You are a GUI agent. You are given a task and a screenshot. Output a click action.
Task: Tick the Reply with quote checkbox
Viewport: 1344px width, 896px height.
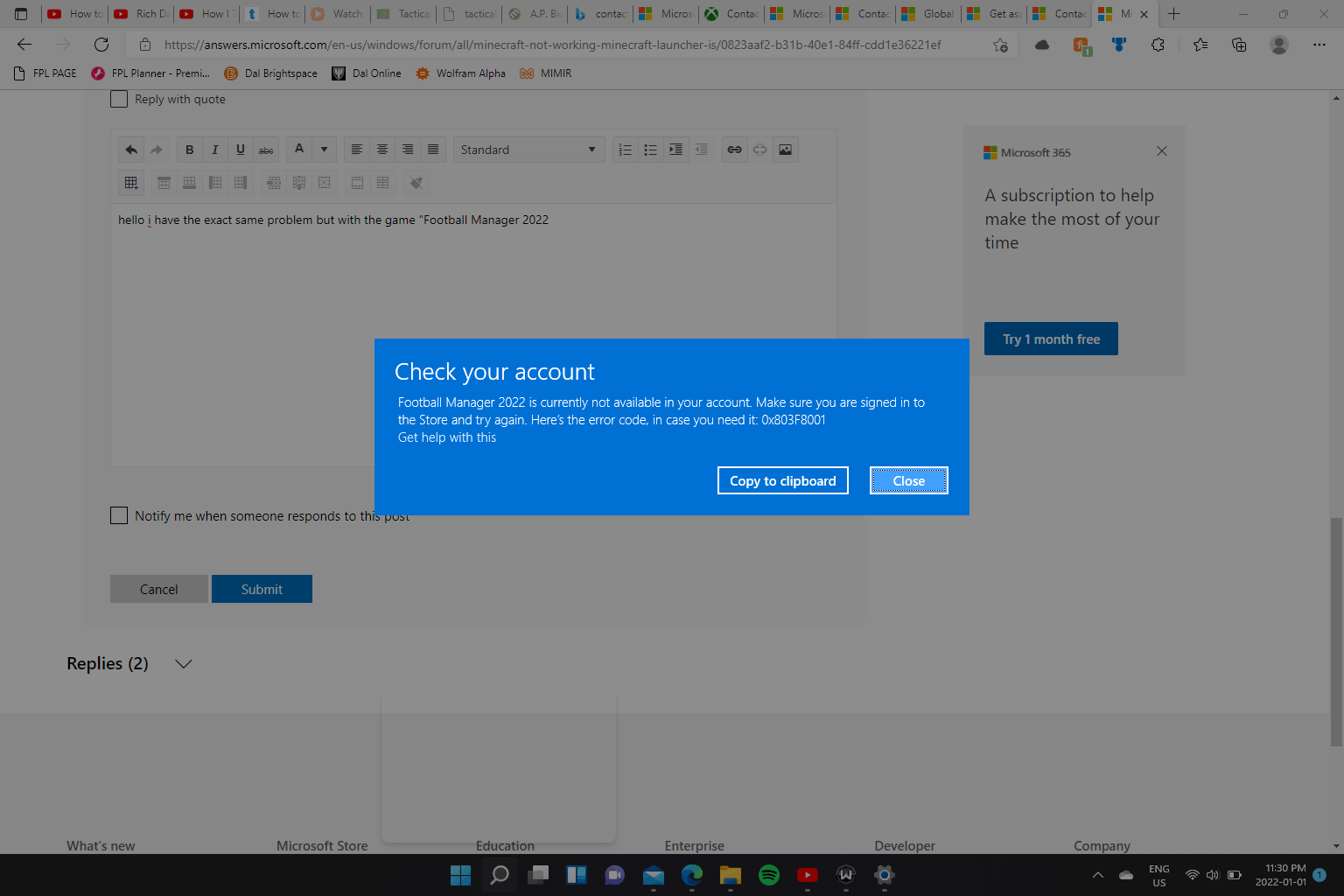pos(119,99)
